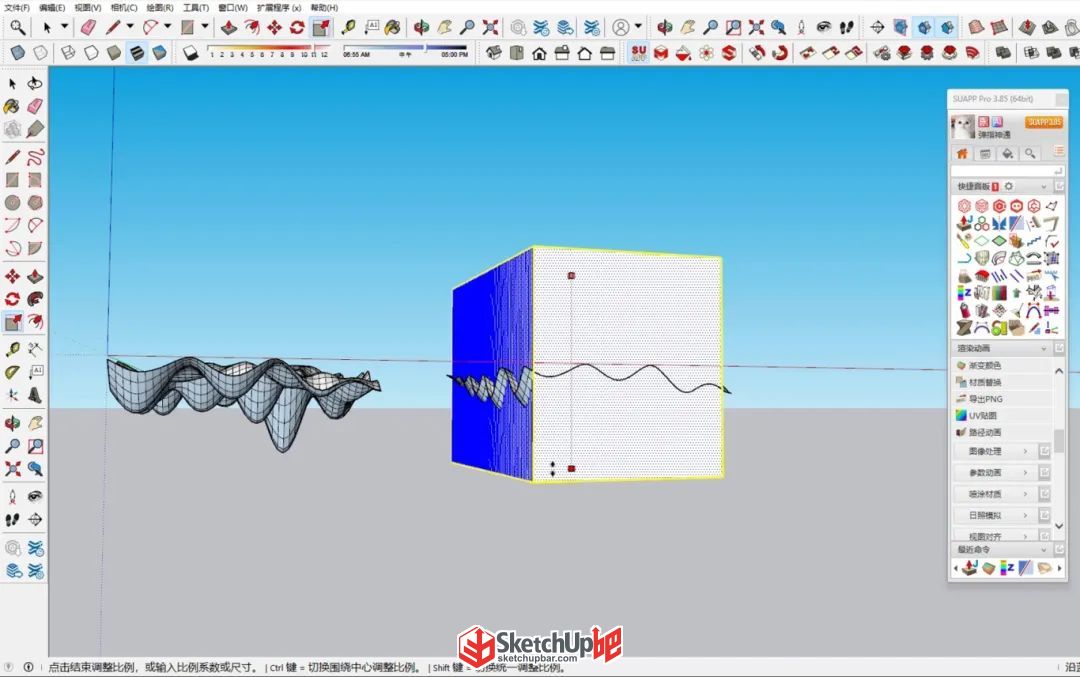This screenshot has width=1080, height=677.
Task: Toggle shadows display button
Action: (x=190, y=53)
